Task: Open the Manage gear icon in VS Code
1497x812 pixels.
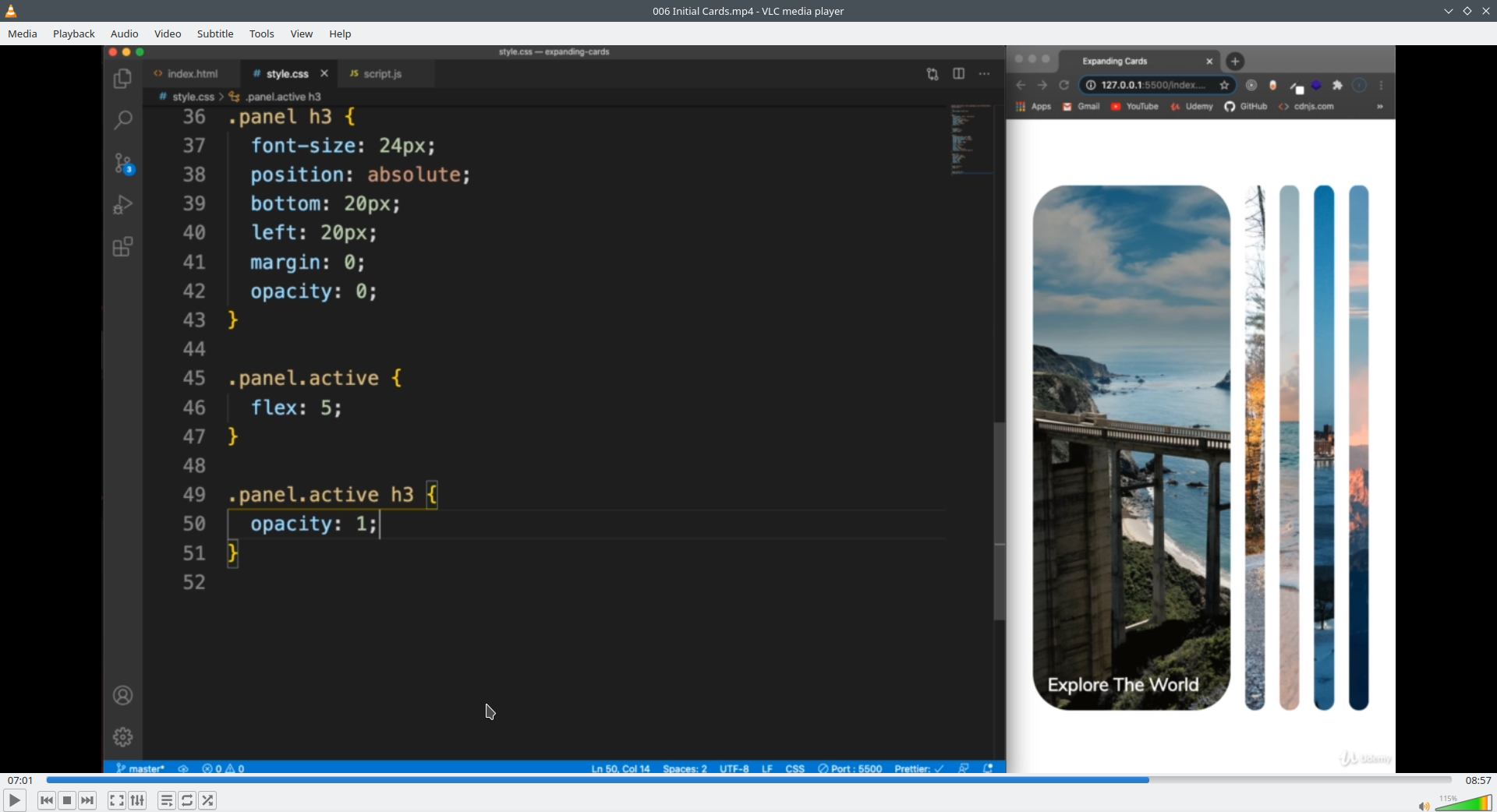Action: 122,736
